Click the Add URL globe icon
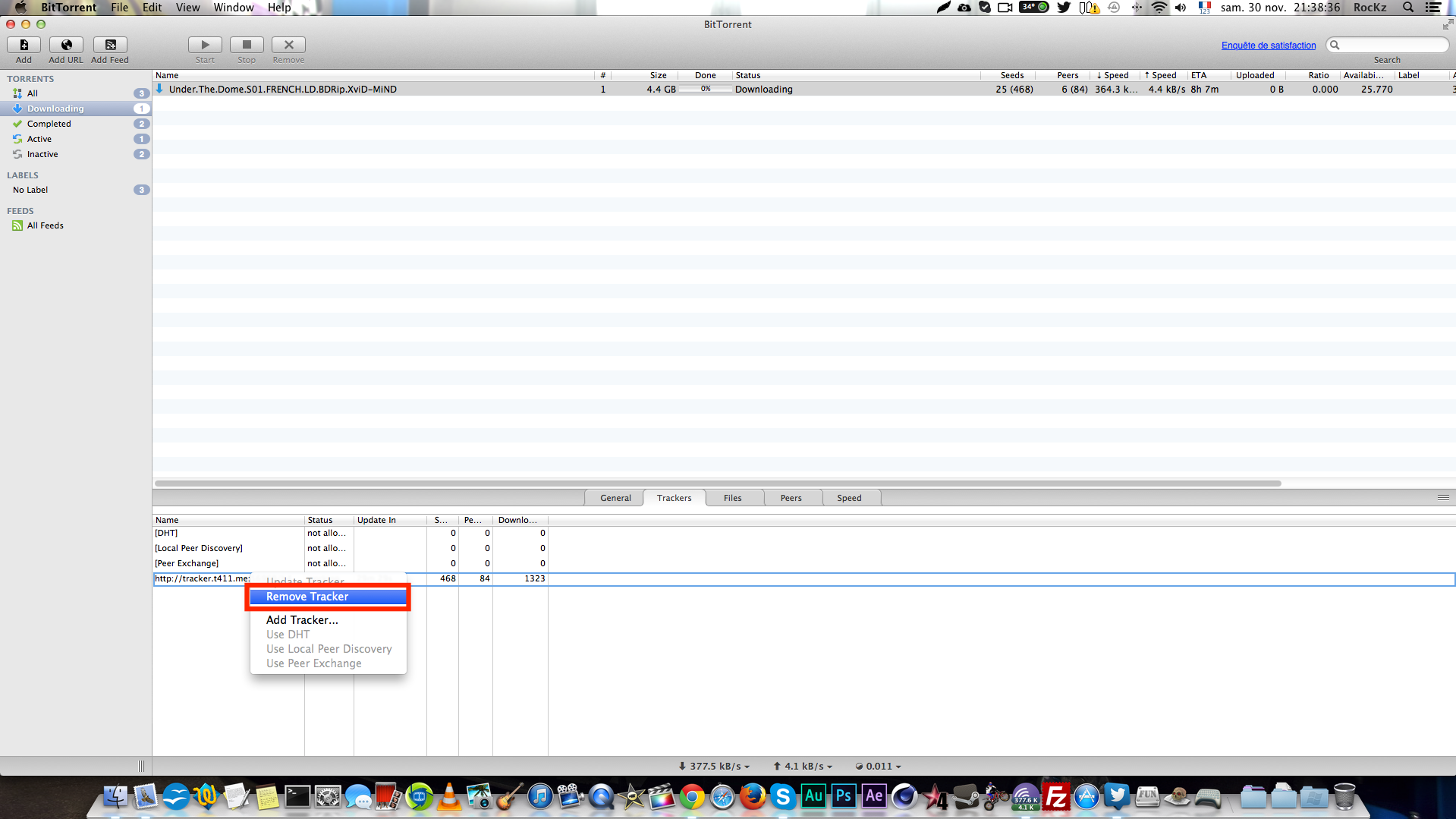The image size is (1456, 819). (x=66, y=45)
